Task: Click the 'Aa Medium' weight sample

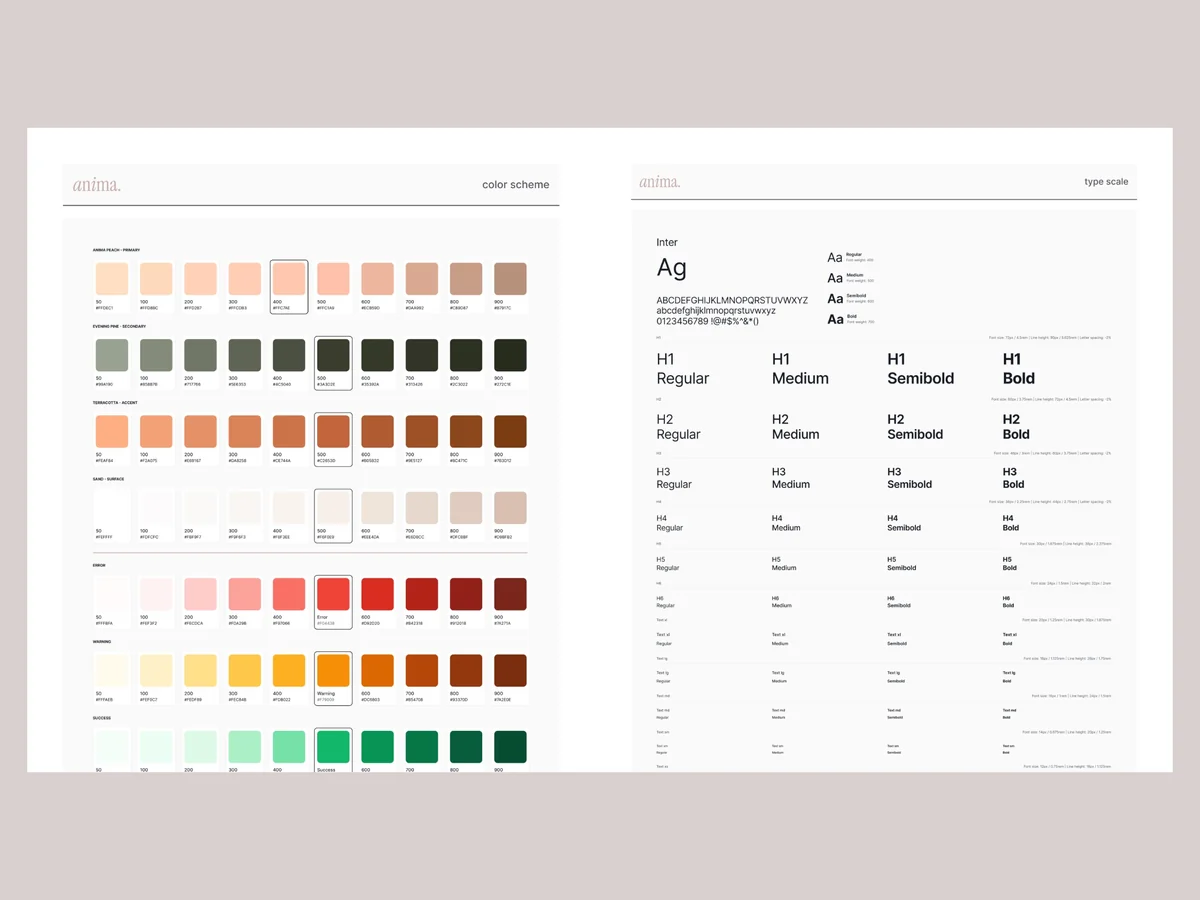Action: pyautogui.click(x=851, y=278)
